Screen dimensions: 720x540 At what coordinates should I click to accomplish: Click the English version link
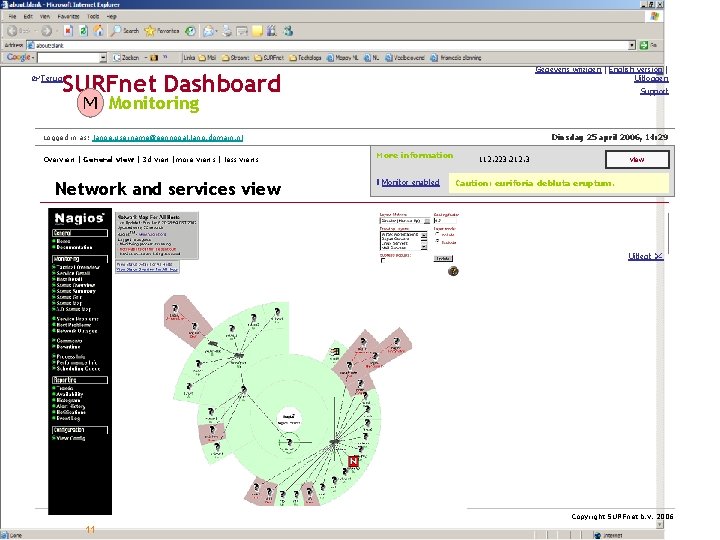pyautogui.click(x=636, y=70)
